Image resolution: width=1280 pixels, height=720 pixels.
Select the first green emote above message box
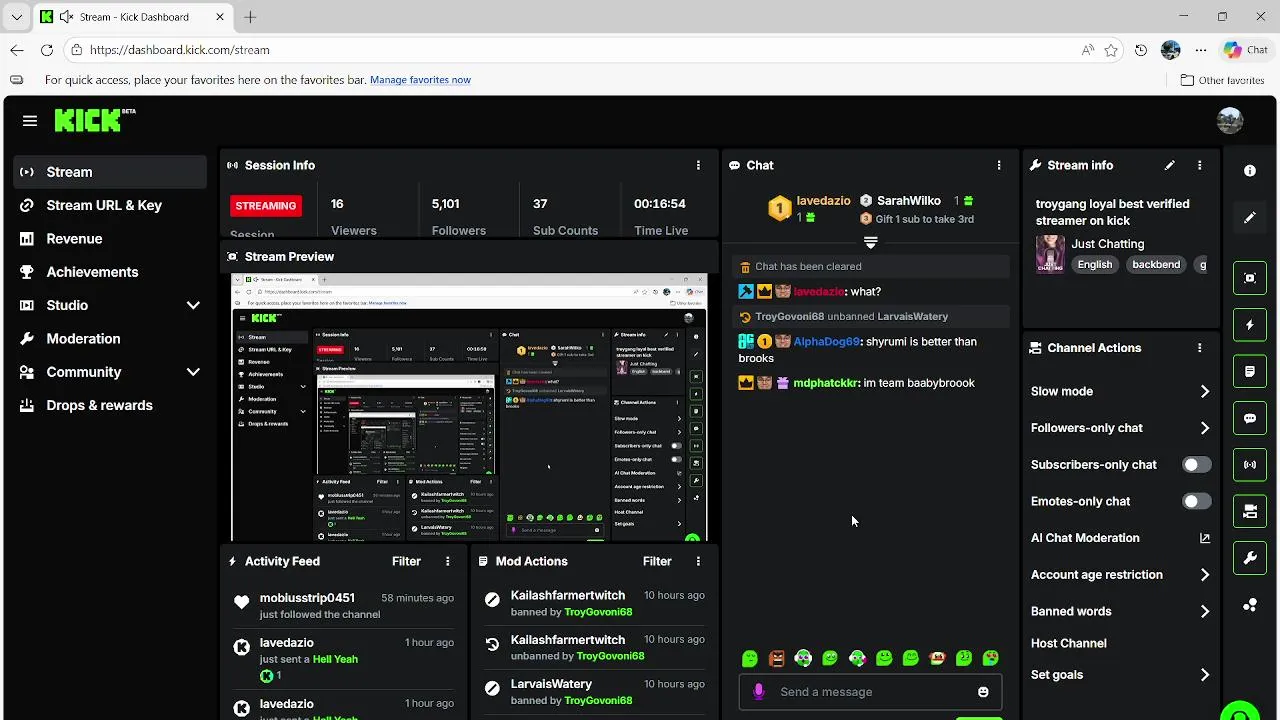pyautogui.click(x=750, y=658)
